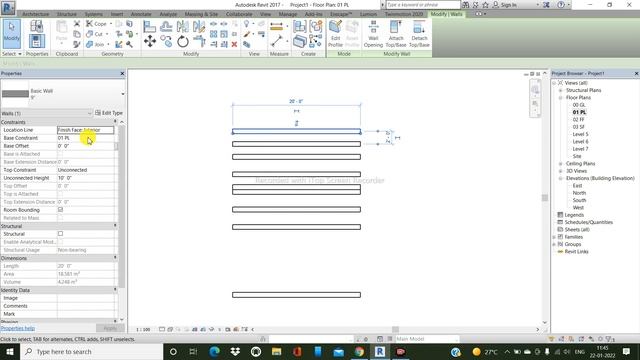This screenshot has width=640, height=360.
Task: Click the Properties panel vertical scrollbar
Action: coord(122,206)
